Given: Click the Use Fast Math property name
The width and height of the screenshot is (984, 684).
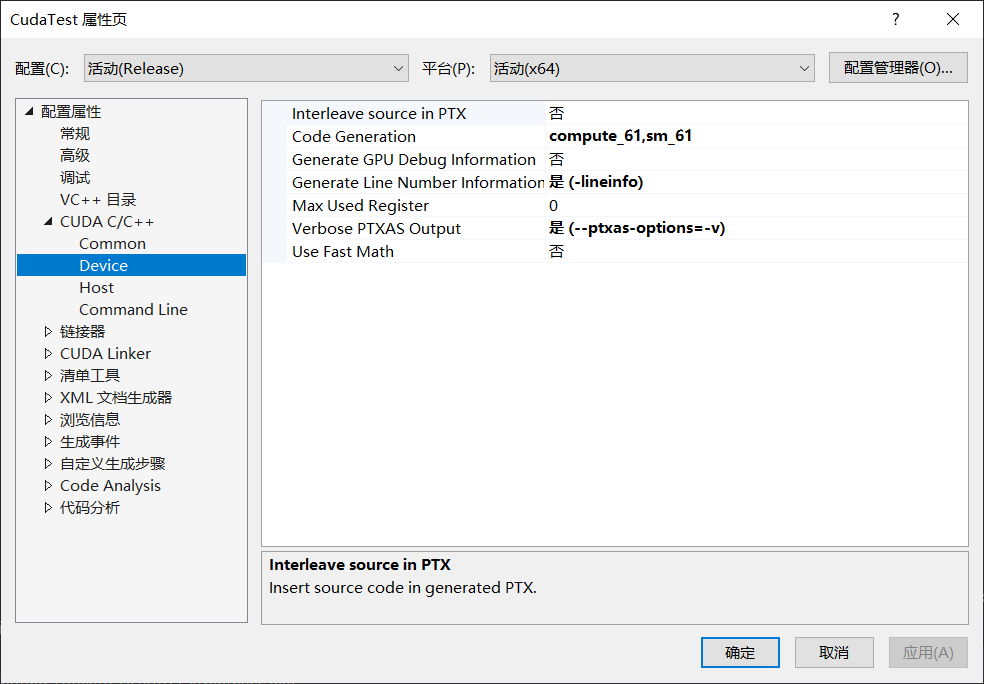Looking at the screenshot, I should [x=343, y=252].
